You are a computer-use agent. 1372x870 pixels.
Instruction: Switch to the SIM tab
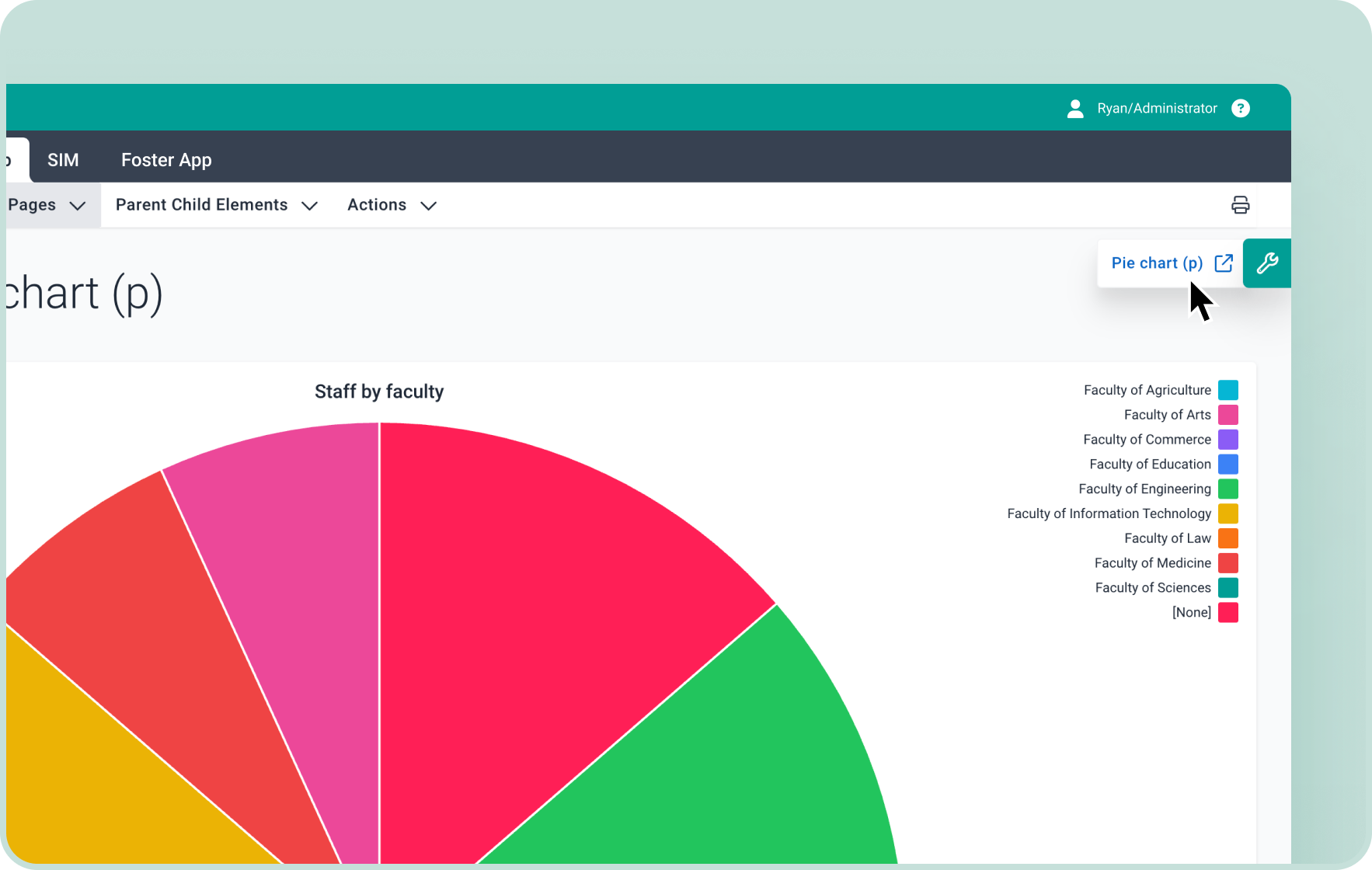pyautogui.click(x=63, y=160)
